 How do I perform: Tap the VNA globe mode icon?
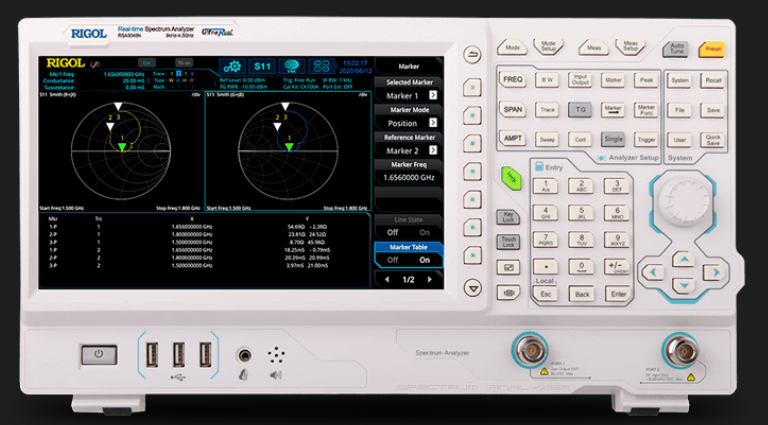coord(292,66)
